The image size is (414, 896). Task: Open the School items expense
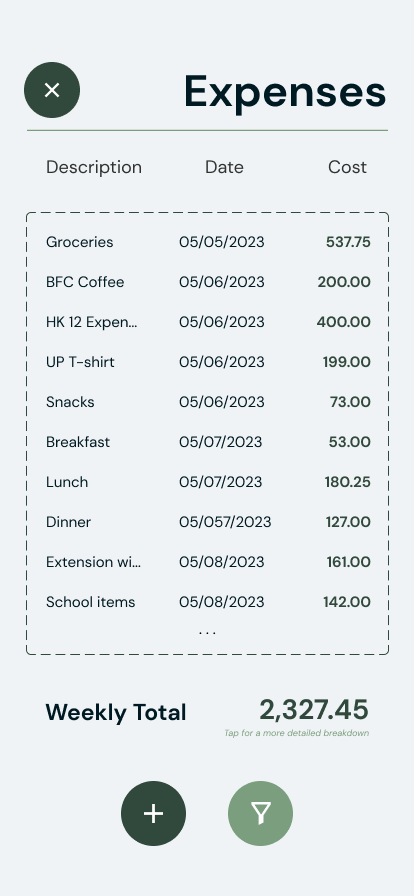[x=208, y=602]
